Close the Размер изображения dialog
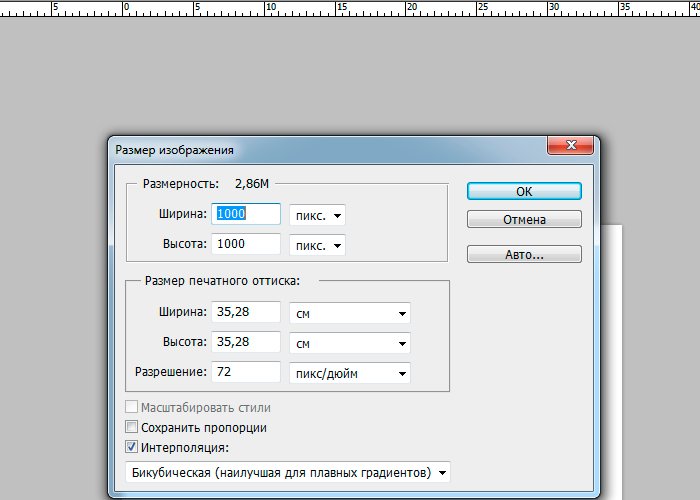Screen dimensions: 700x500 pyautogui.click(x=570, y=148)
